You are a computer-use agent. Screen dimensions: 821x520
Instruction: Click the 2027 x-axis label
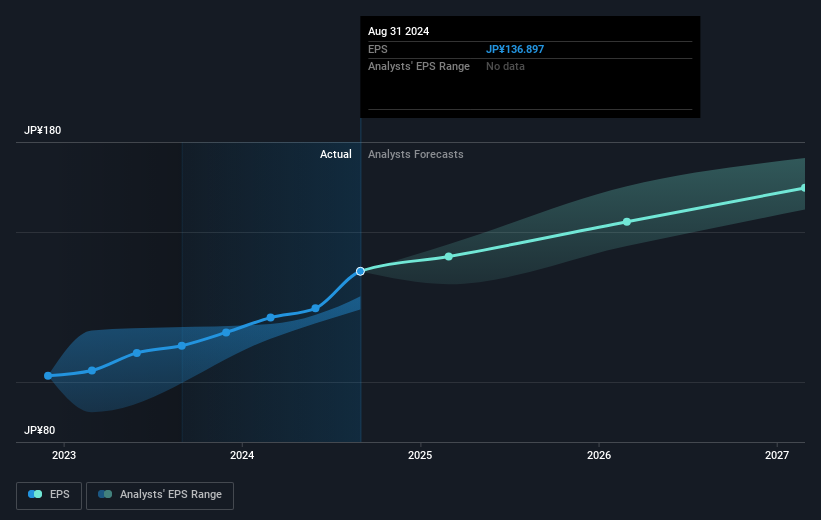pyautogui.click(x=776, y=455)
